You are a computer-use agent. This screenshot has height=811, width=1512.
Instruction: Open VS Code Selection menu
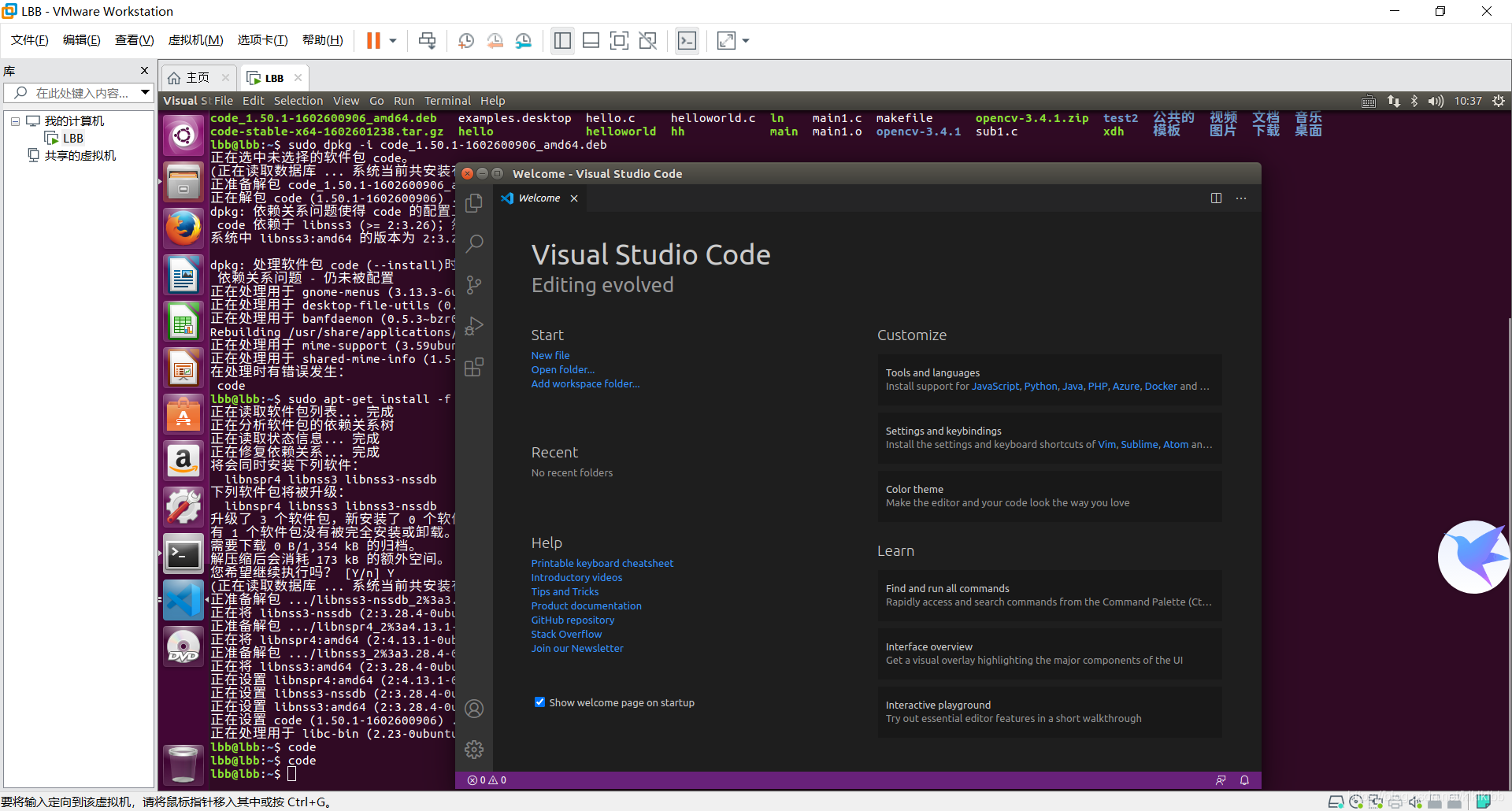[298, 101]
